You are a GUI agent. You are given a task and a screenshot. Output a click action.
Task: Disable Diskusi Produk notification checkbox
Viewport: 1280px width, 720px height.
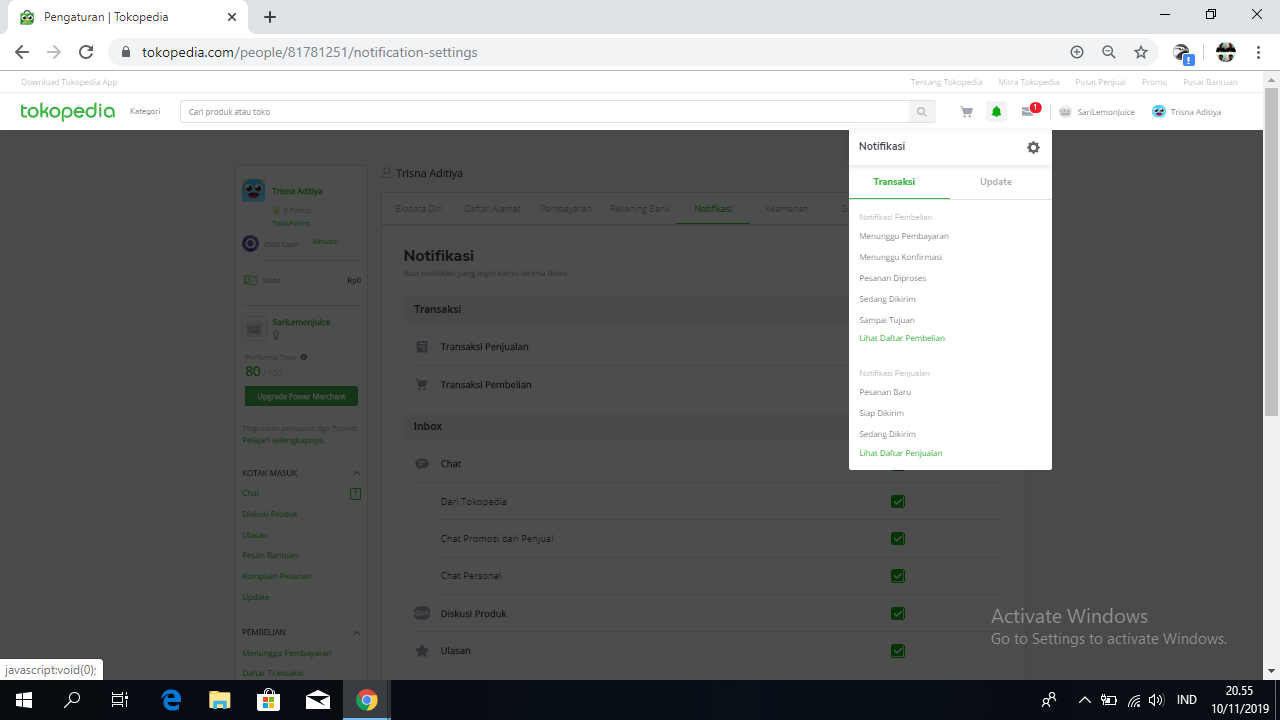coord(898,613)
